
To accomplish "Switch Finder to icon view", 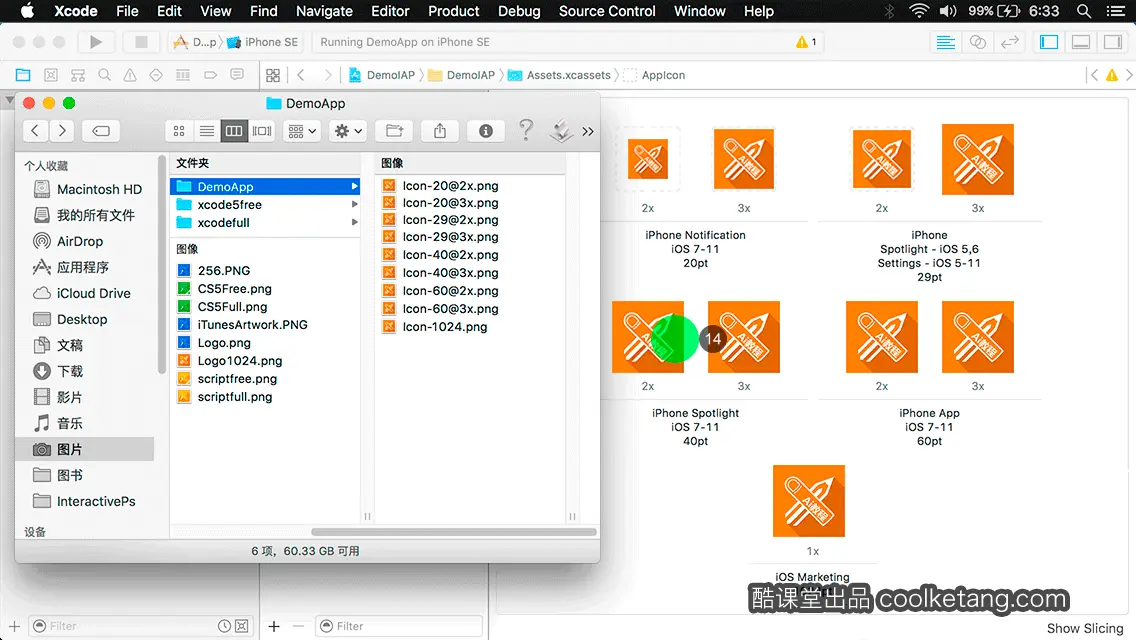I will coord(179,131).
